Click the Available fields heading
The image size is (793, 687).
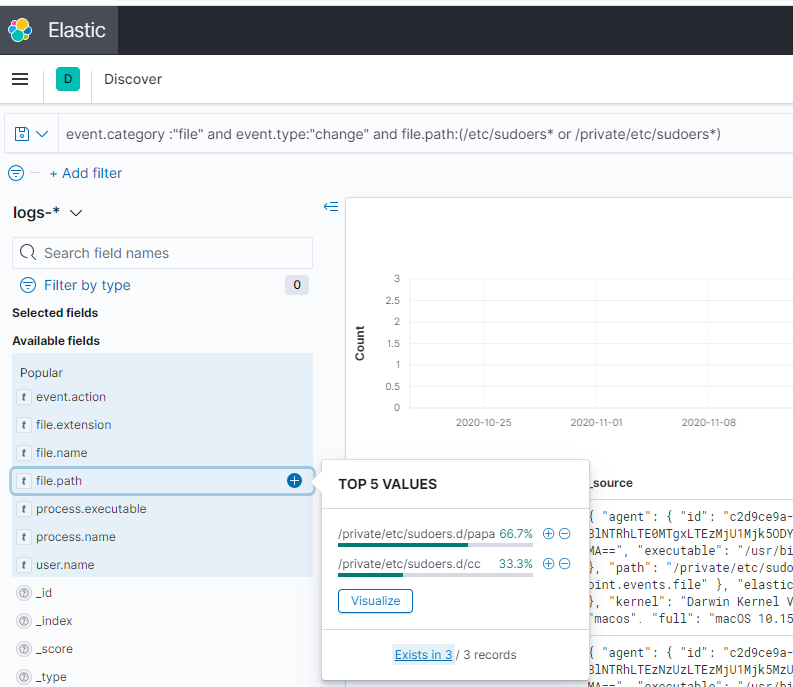pos(56,341)
